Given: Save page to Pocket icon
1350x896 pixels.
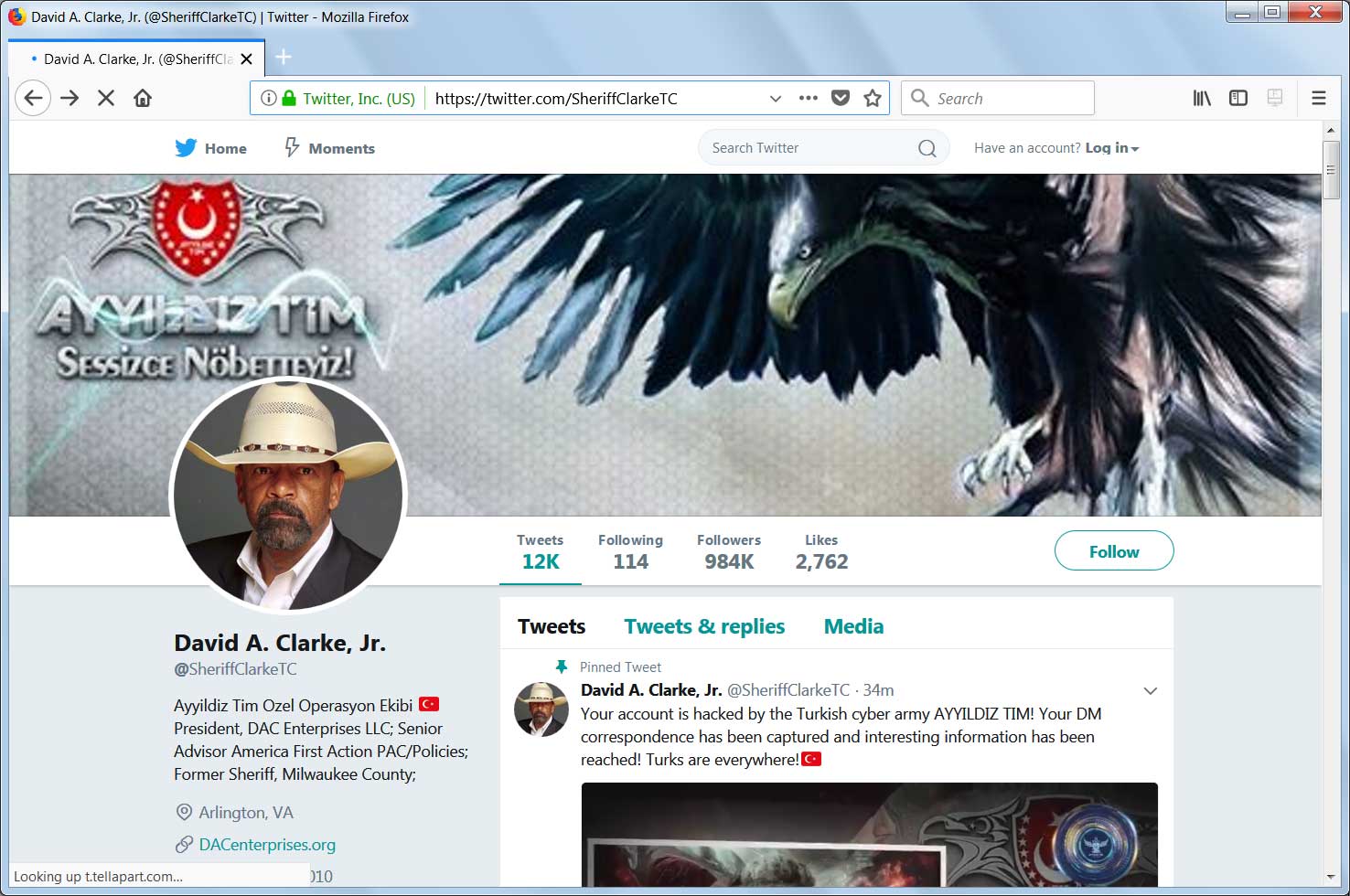Looking at the screenshot, I should [x=841, y=98].
